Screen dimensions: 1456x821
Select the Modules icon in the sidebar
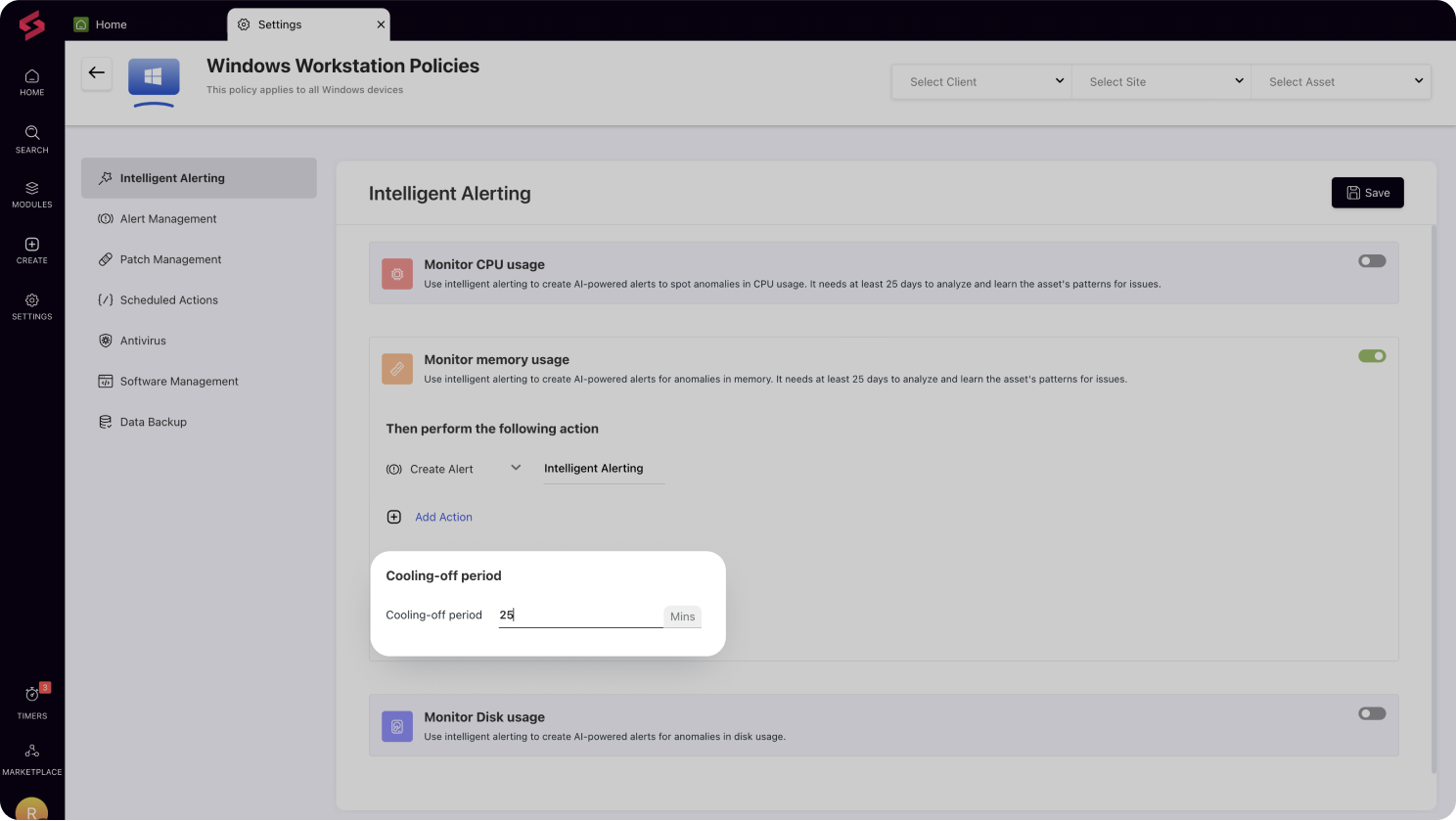coord(31,194)
